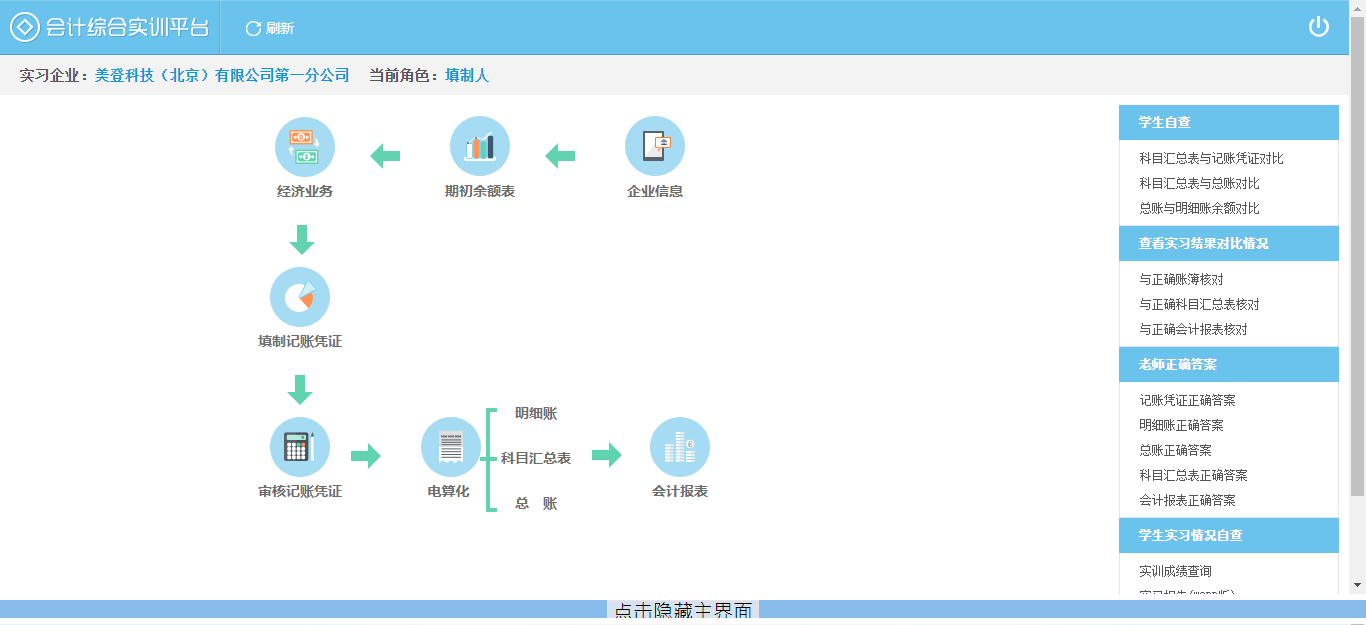The height and width of the screenshot is (625, 1366).
Task: Open the 电算化 receipt icon
Action: (x=450, y=447)
